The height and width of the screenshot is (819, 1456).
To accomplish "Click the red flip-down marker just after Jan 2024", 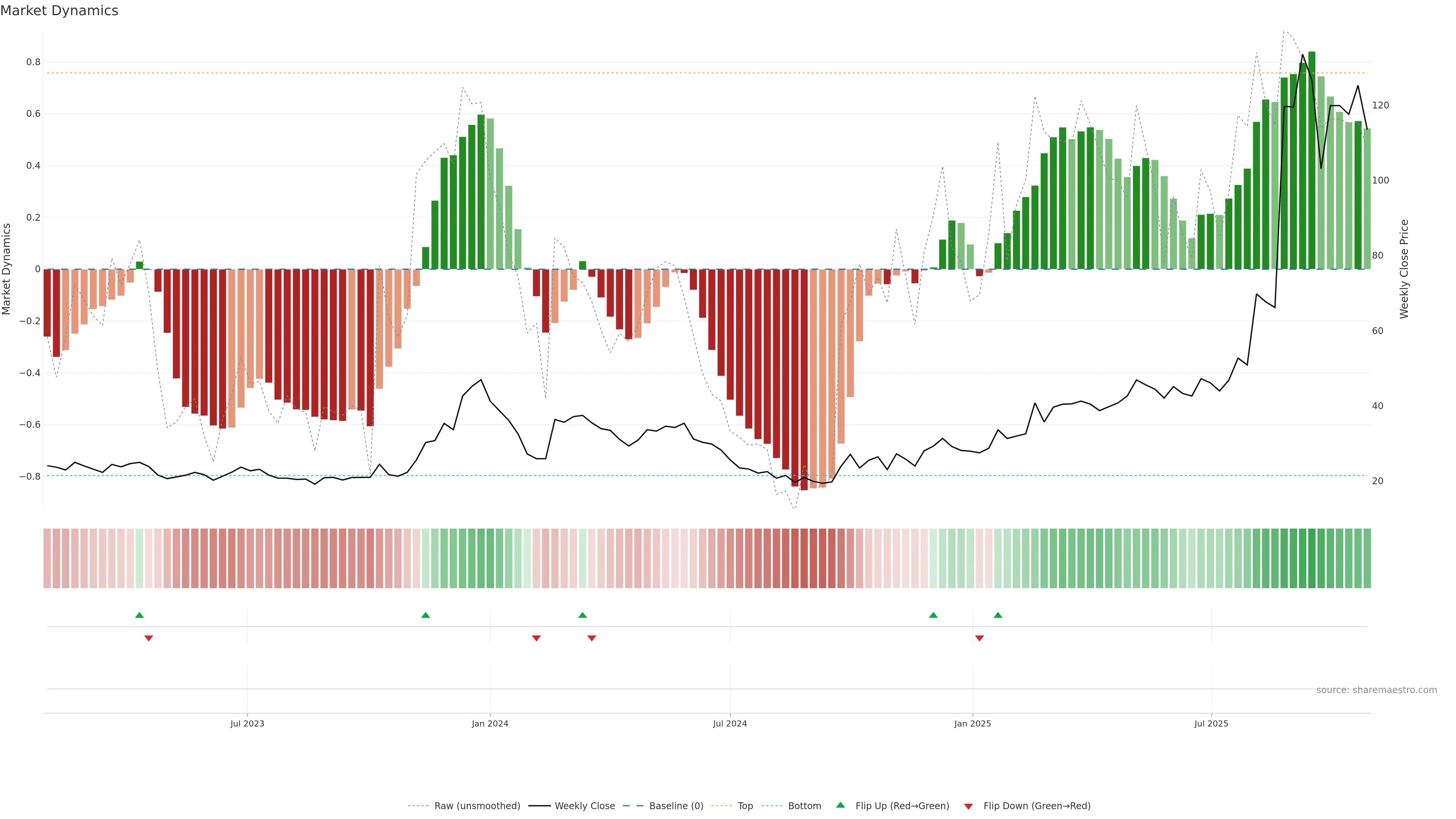I will click(537, 638).
